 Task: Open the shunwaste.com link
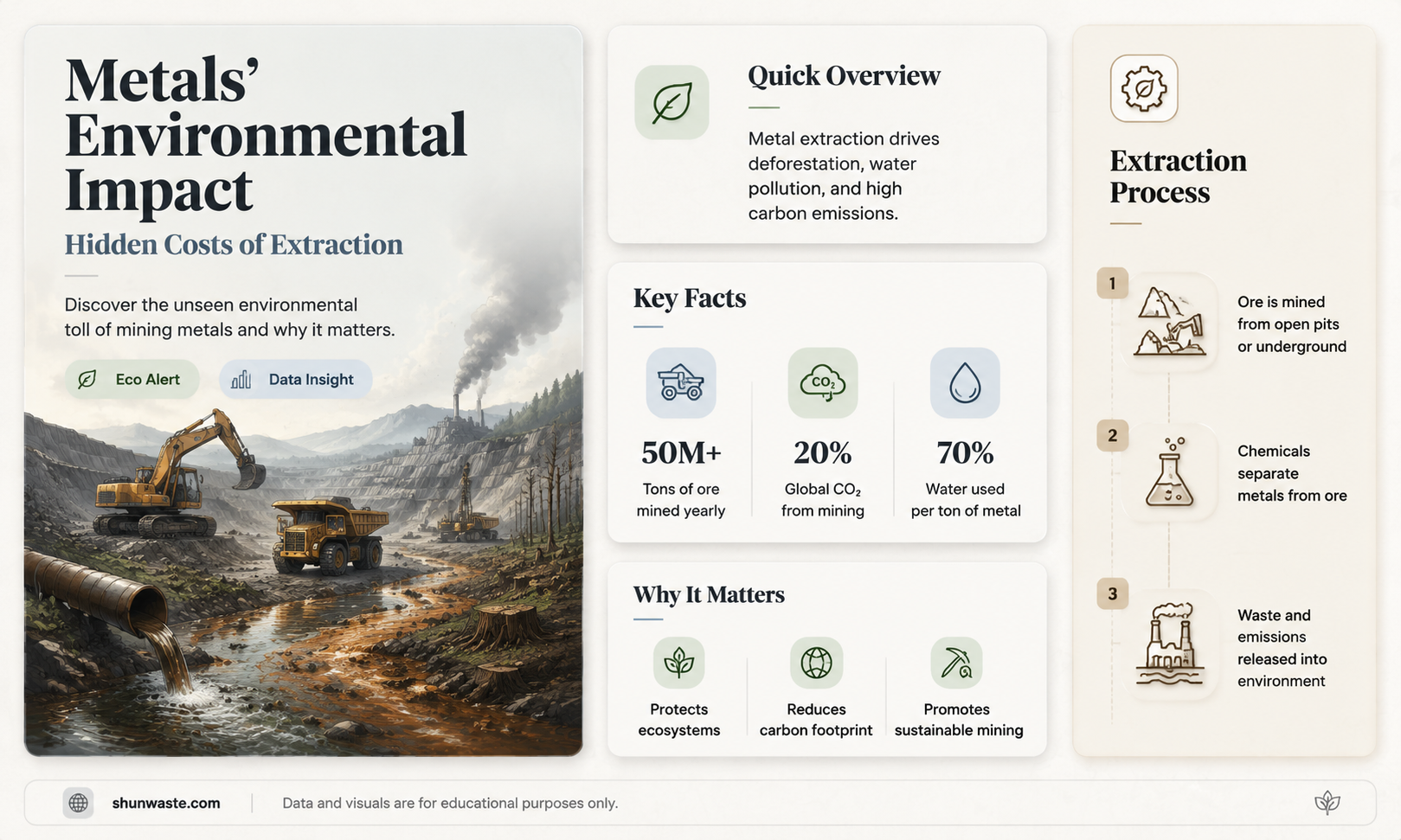pyautogui.click(x=166, y=803)
